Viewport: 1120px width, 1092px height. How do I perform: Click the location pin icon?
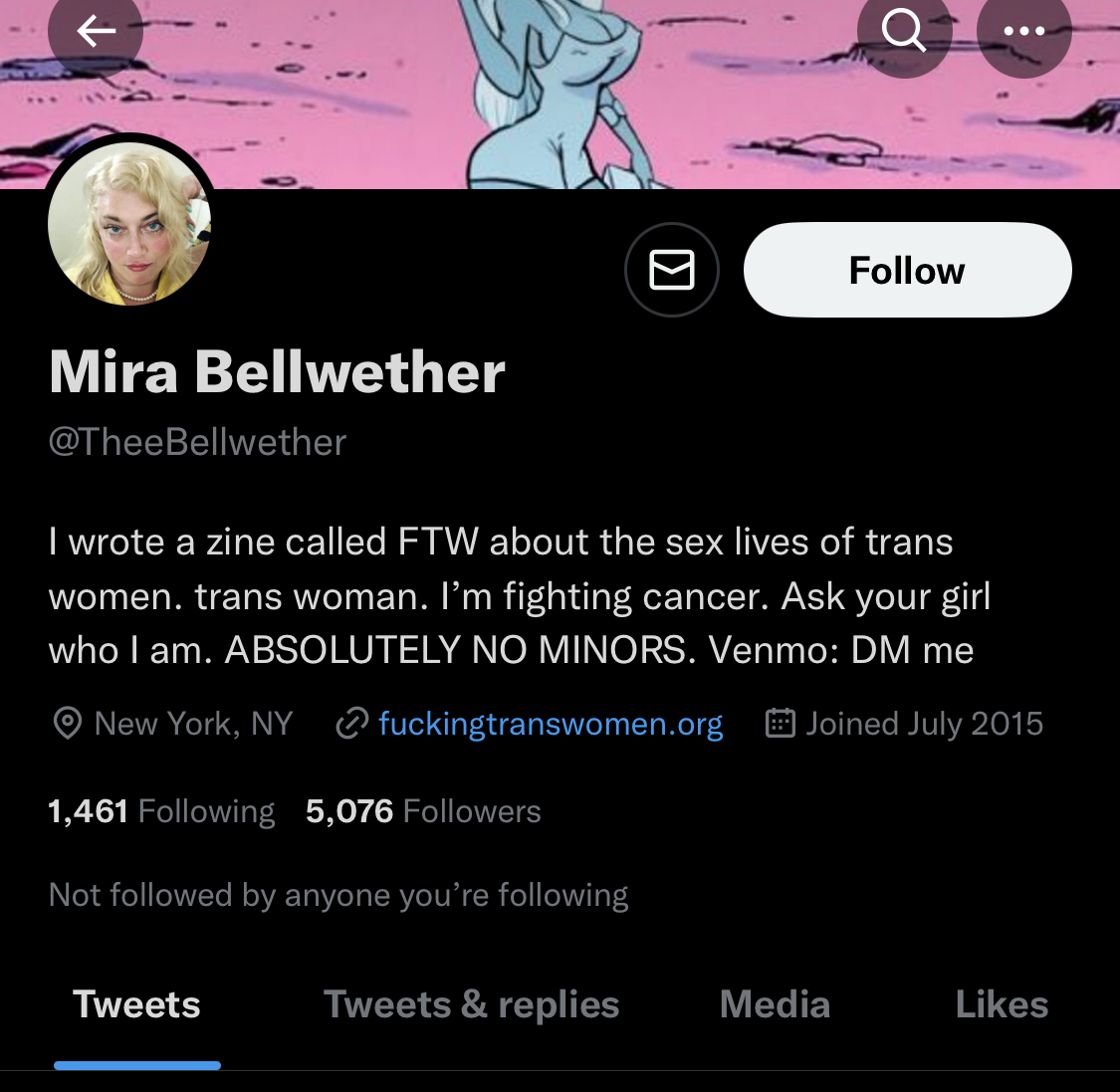[x=67, y=723]
